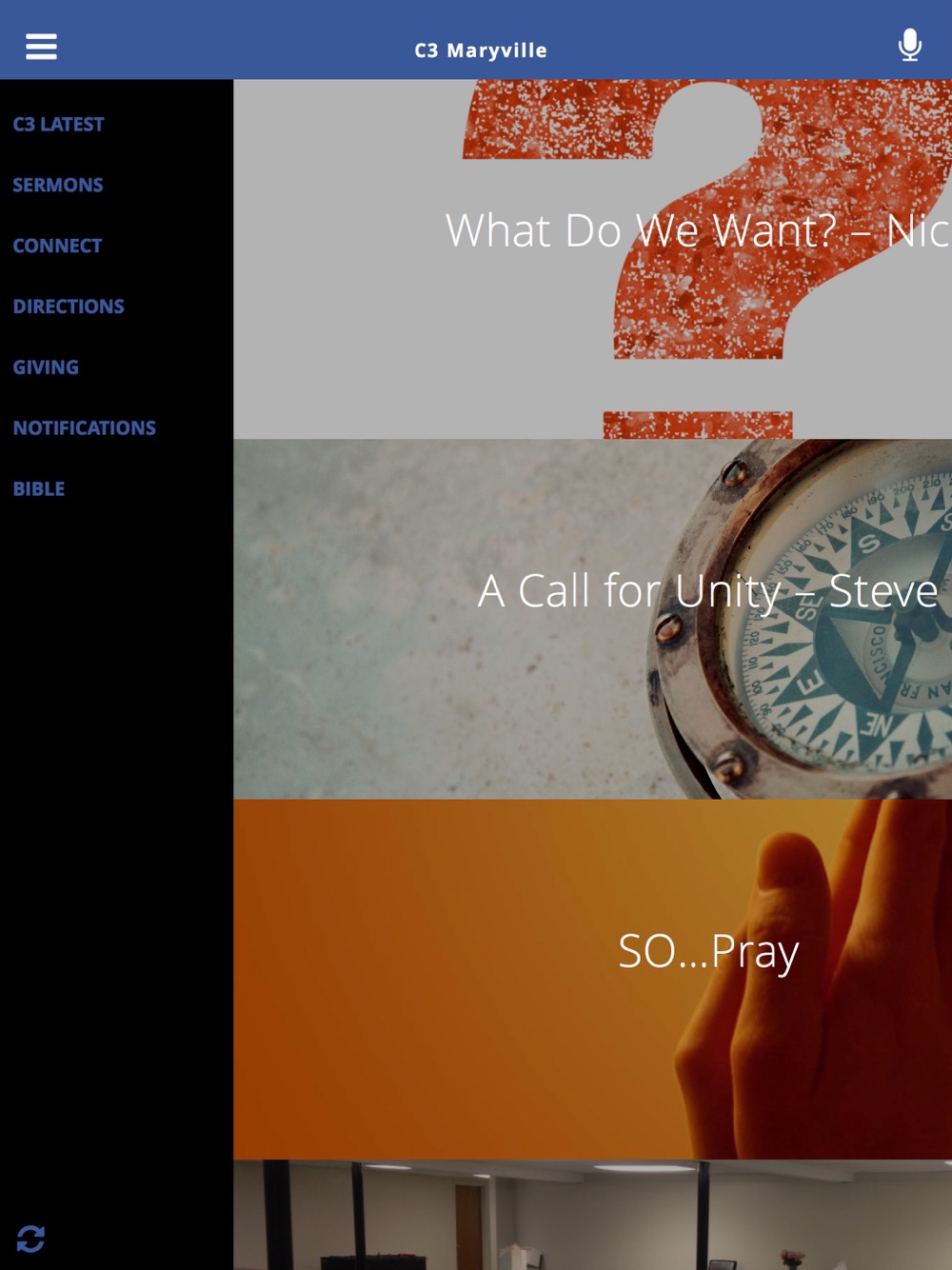Open DIRECTIONS from the side menu
The height and width of the screenshot is (1270, 952).
(x=69, y=307)
